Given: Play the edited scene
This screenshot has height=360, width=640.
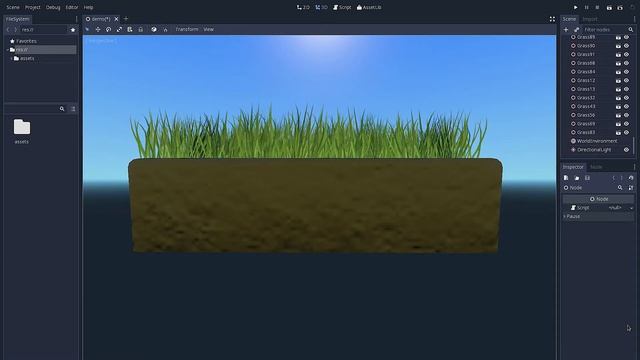Looking at the screenshot, I should (609, 7).
